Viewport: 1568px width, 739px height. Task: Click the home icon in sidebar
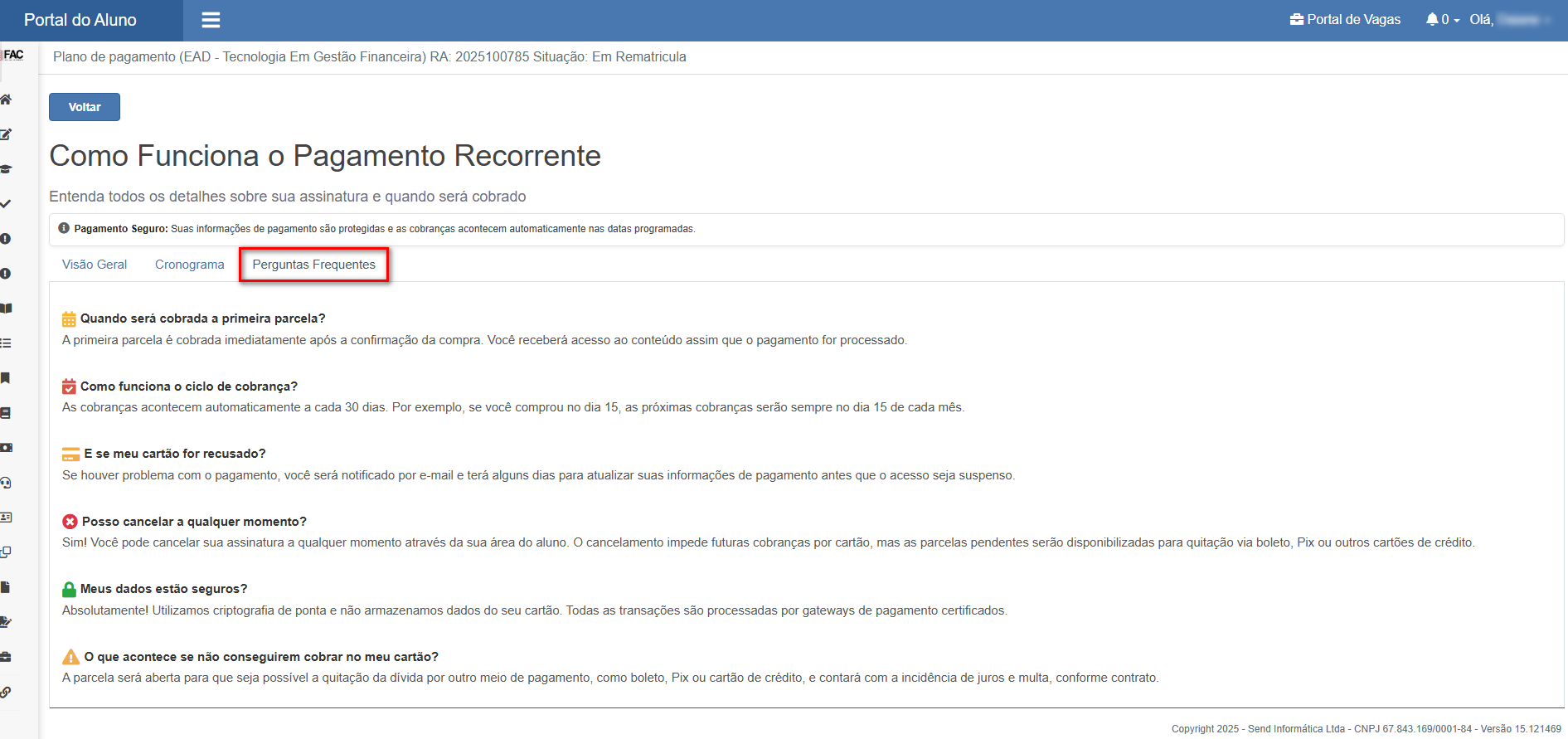click(x=6, y=100)
